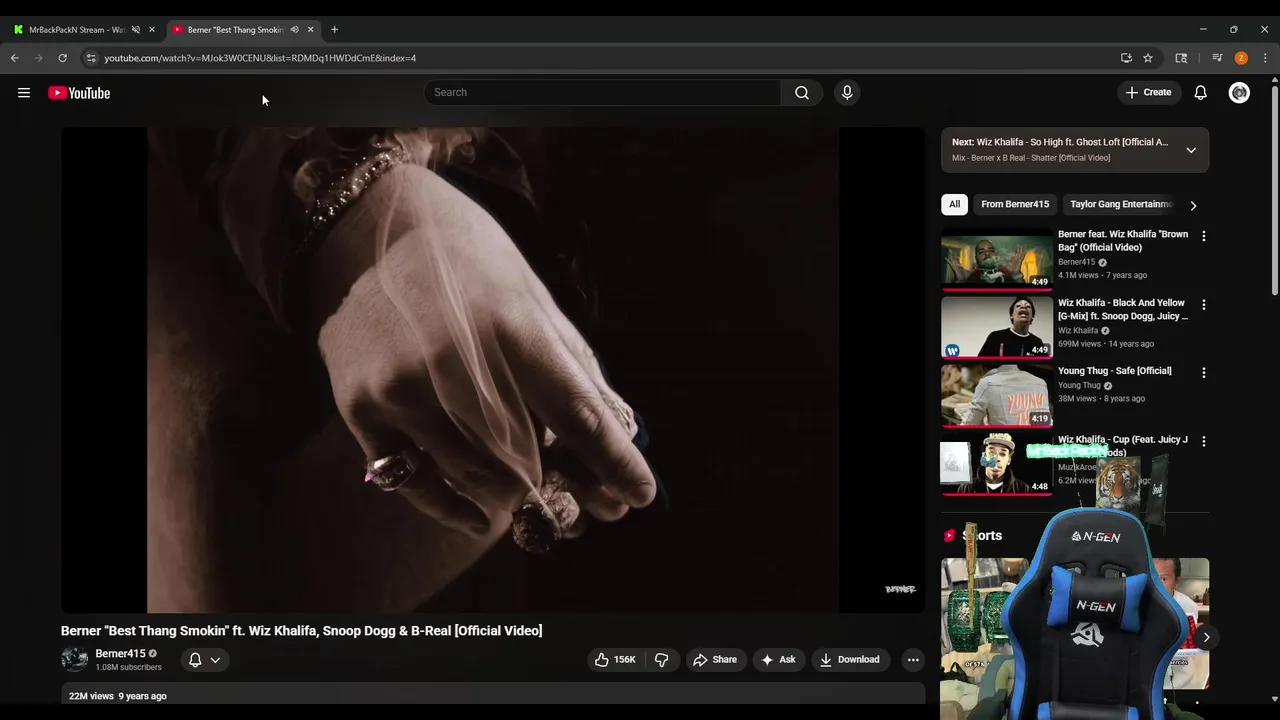Select the Taylor Gang Entertainment chip
The height and width of the screenshot is (720, 1280).
click(1121, 204)
